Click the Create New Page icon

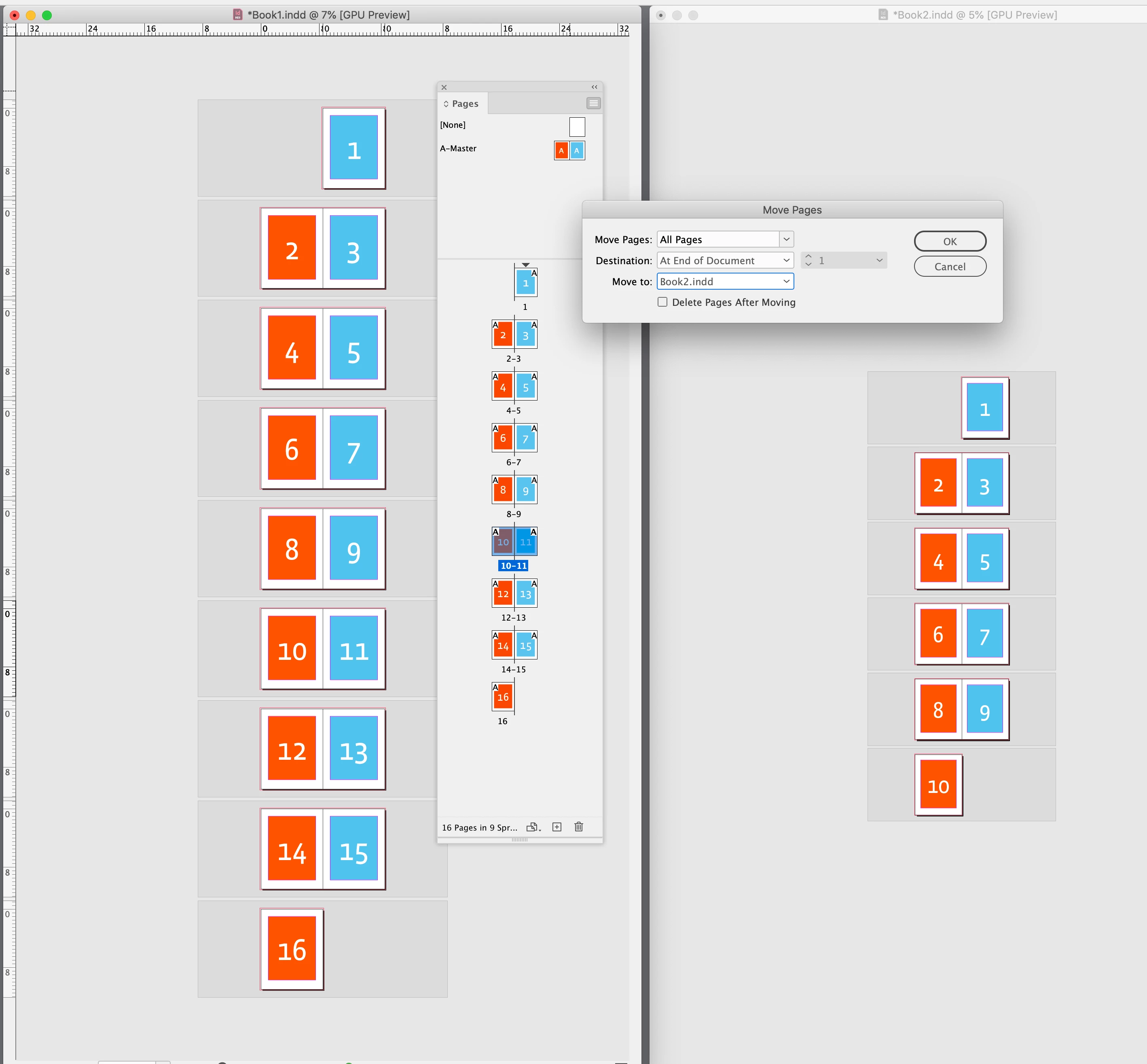tap(557, 827)
